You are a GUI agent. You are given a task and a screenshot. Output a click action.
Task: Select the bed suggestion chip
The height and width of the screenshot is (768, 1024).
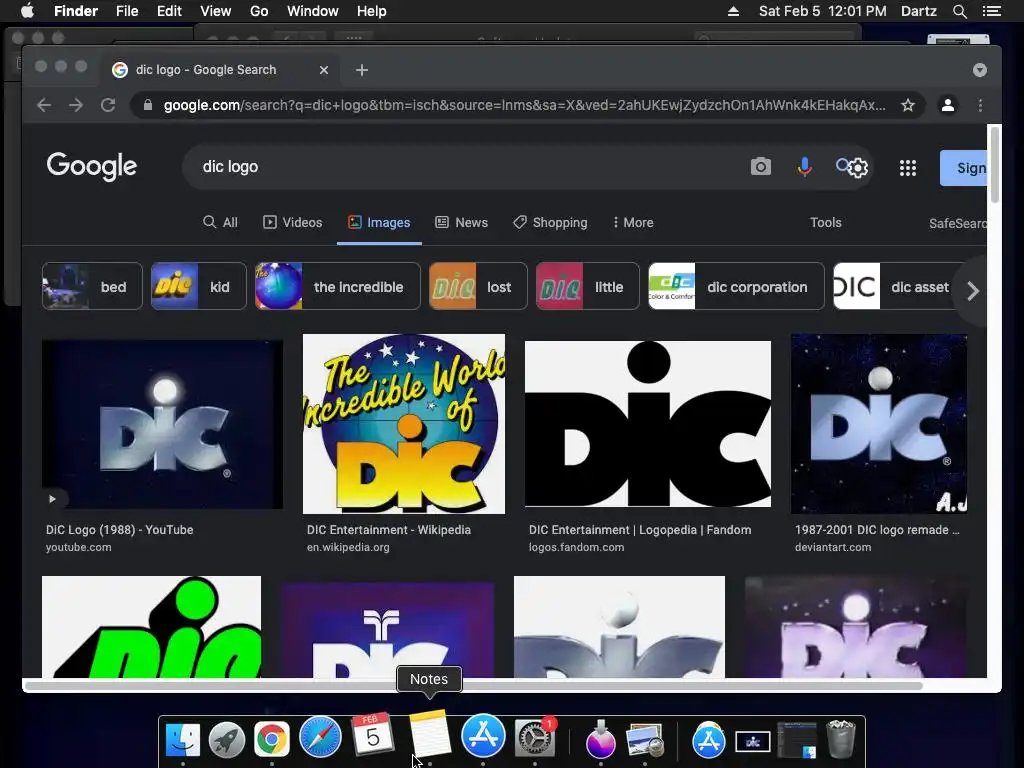(92, 286)
